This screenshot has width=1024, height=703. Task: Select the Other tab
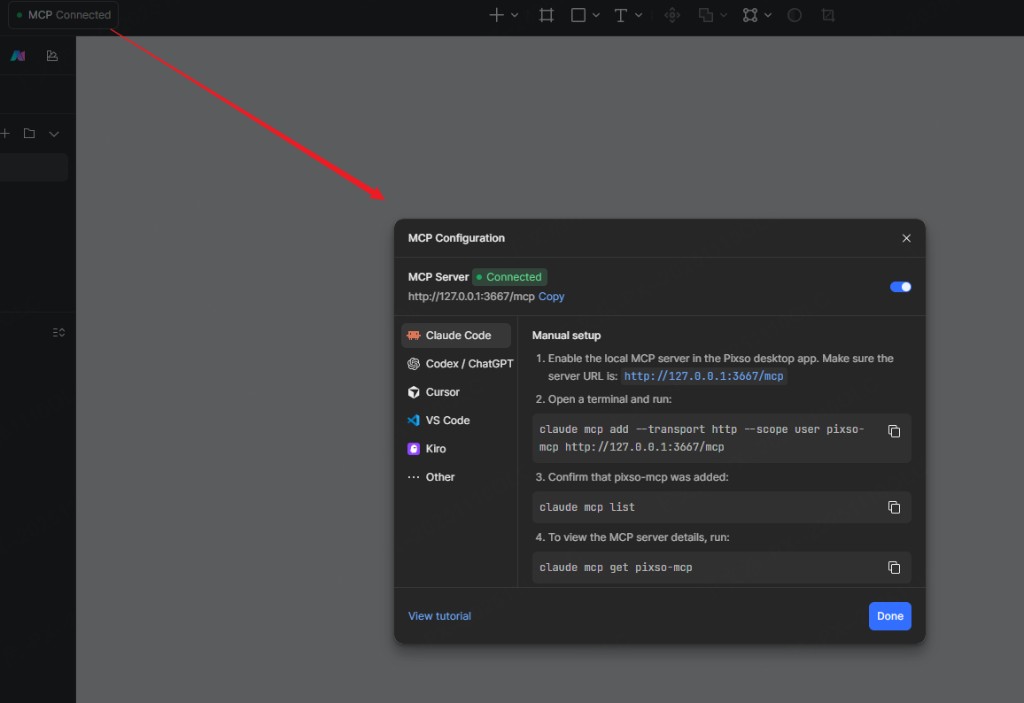pos(456,477)
